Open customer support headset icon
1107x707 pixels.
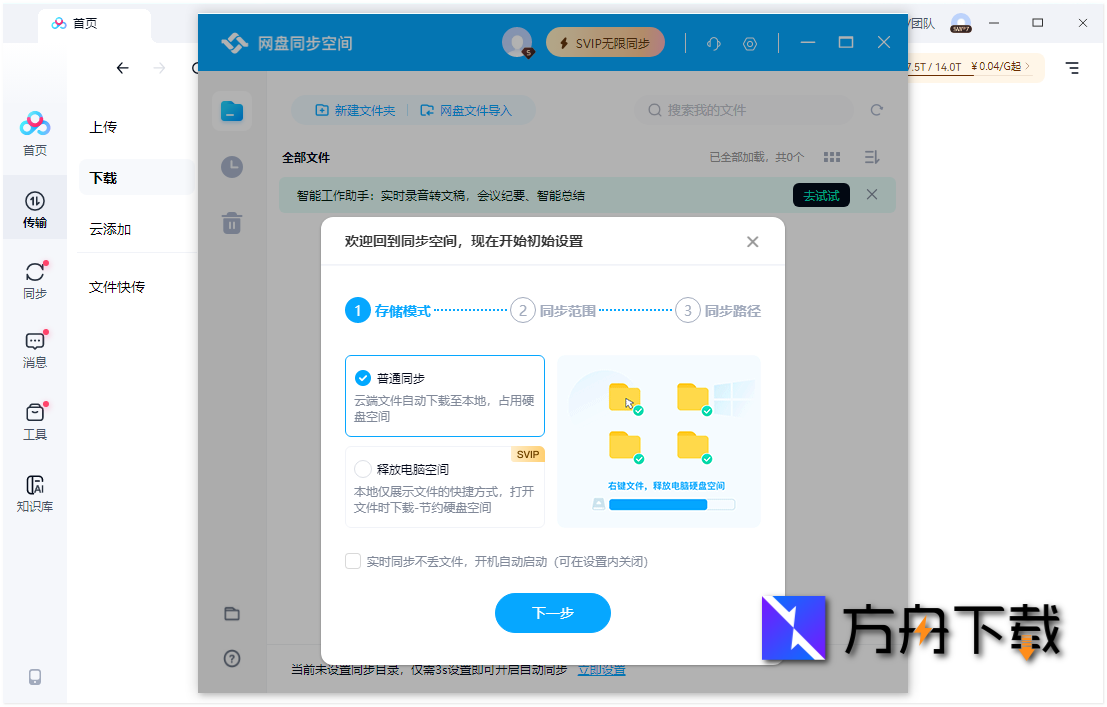(x=713, y=42)
